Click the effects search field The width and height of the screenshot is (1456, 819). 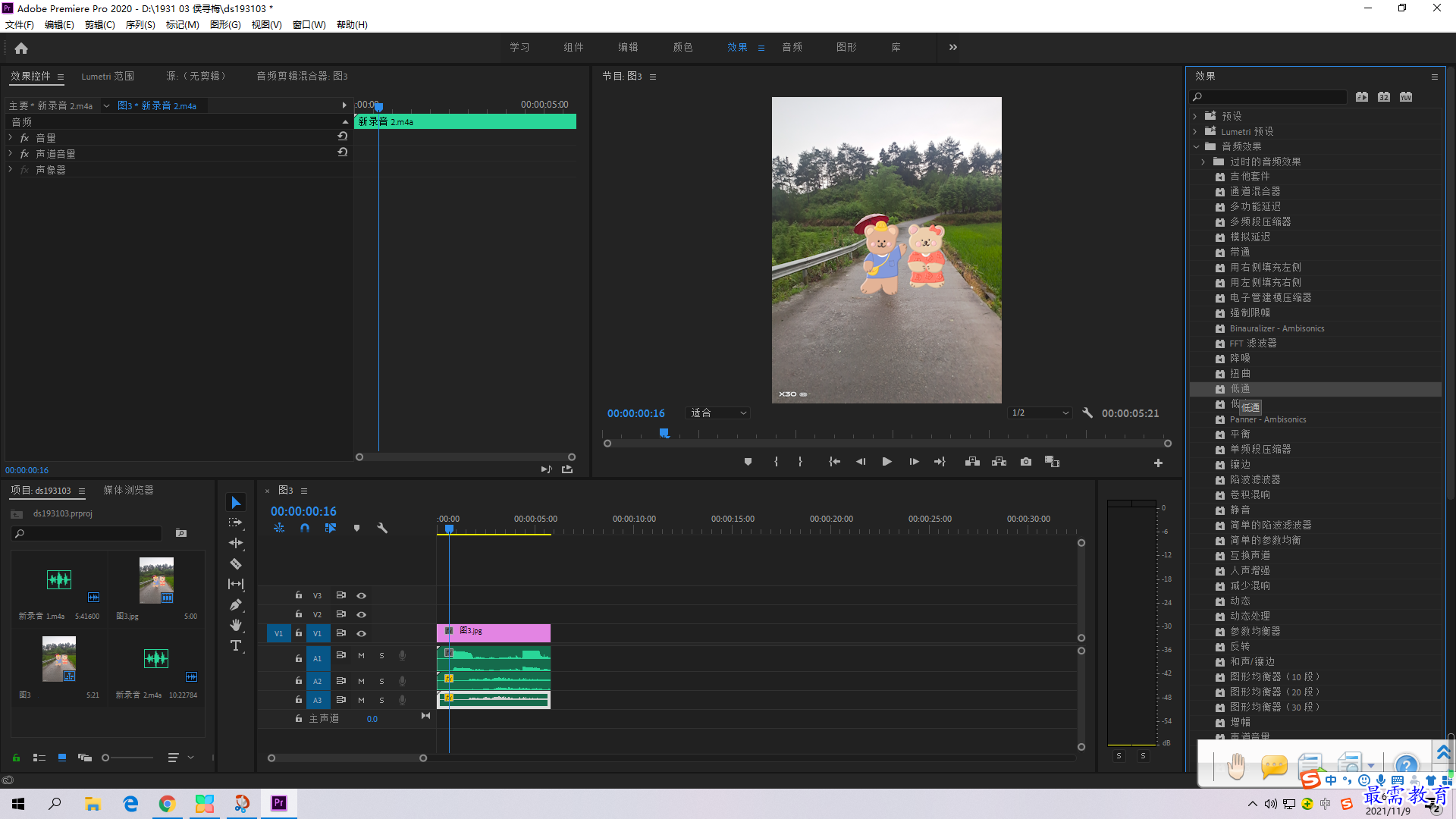(x=1269, y=97)
